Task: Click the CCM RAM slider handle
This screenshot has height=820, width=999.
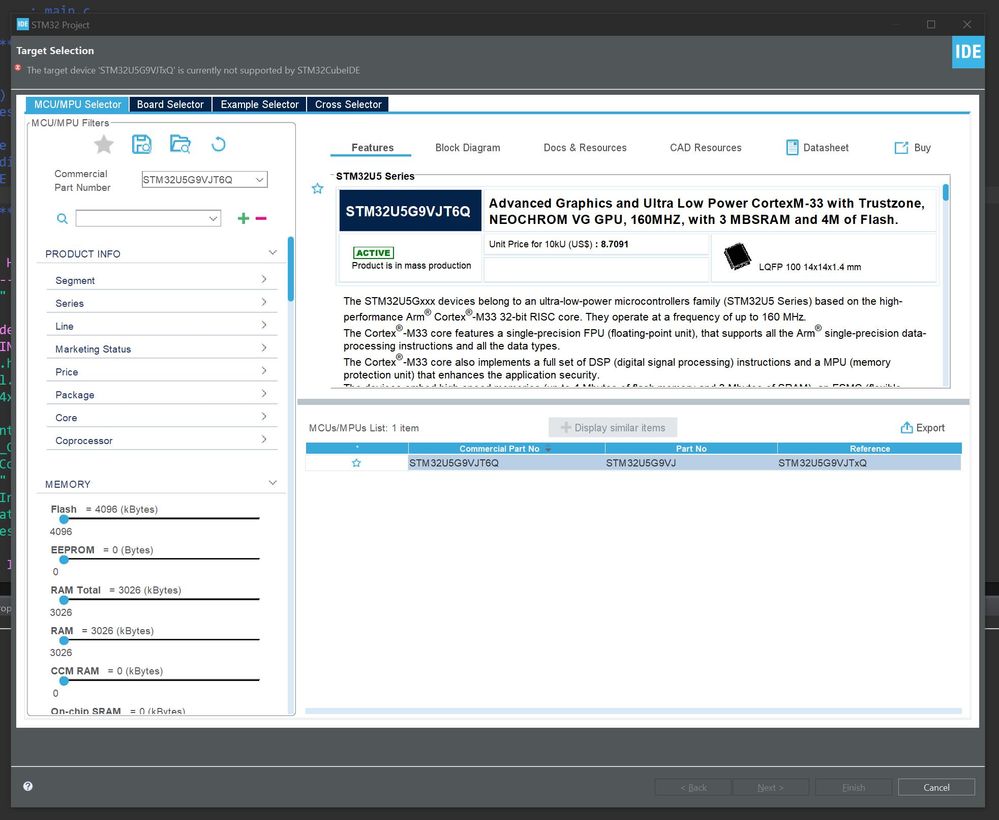Action: (x=64, y=680)
